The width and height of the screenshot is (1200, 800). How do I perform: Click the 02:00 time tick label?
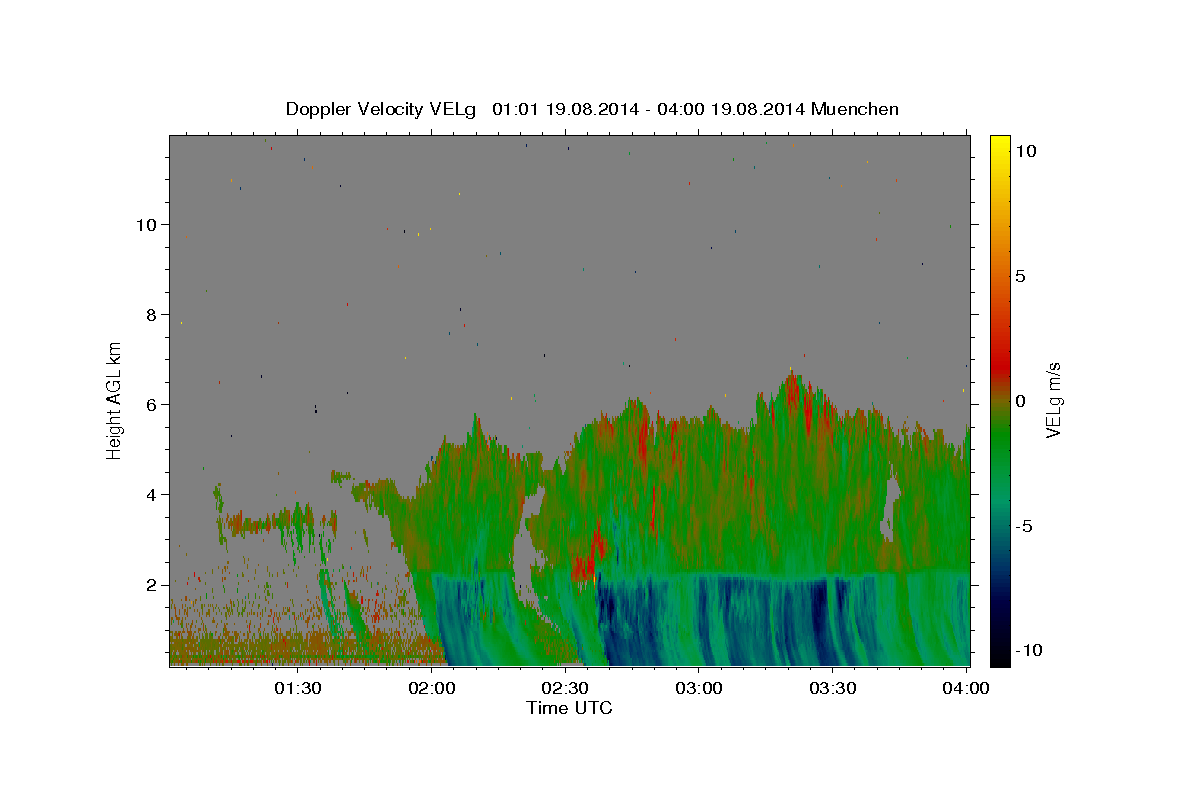click(x=433, y=688)
